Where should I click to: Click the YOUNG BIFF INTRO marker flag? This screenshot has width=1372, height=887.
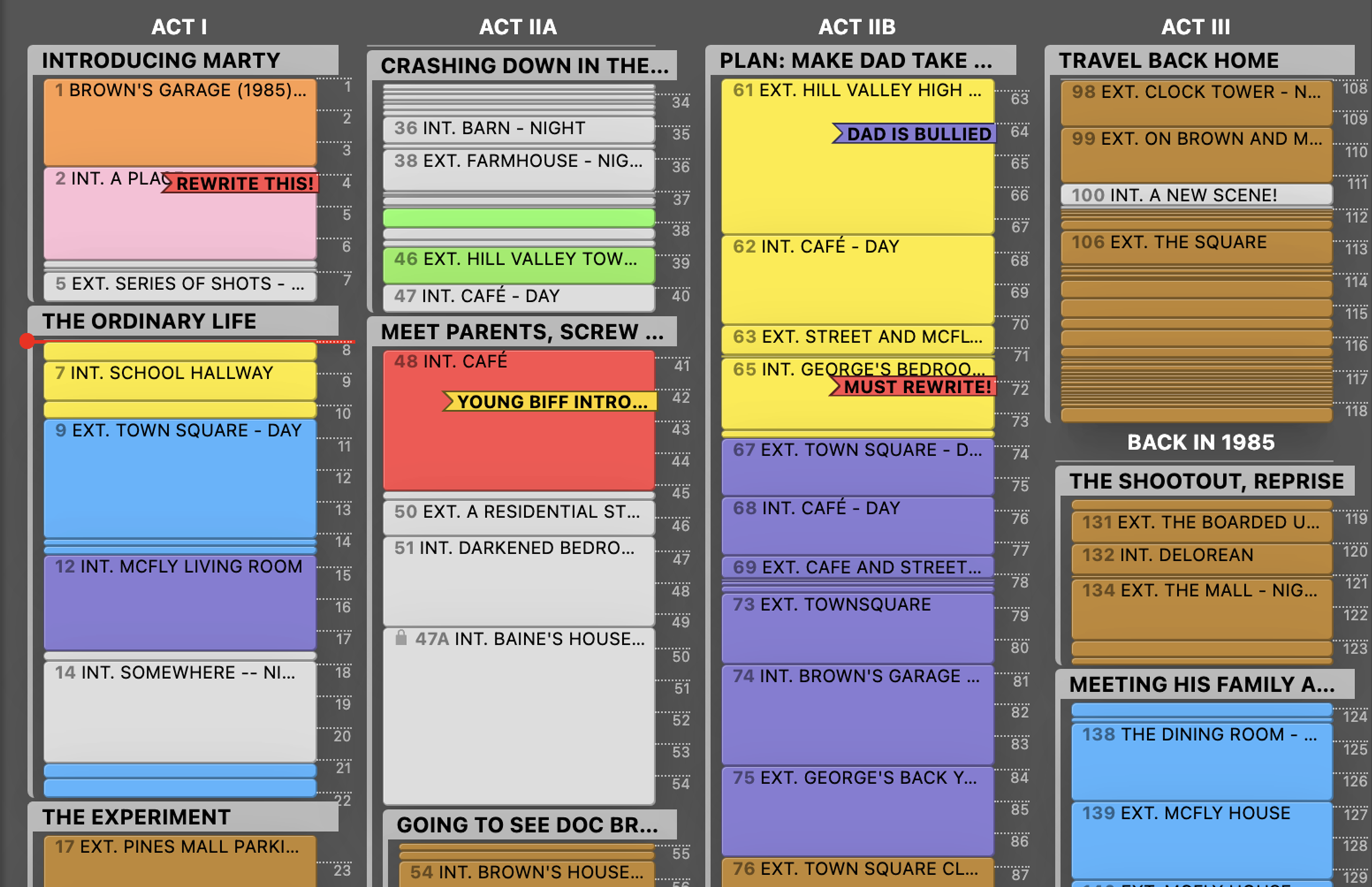[551, 401]
